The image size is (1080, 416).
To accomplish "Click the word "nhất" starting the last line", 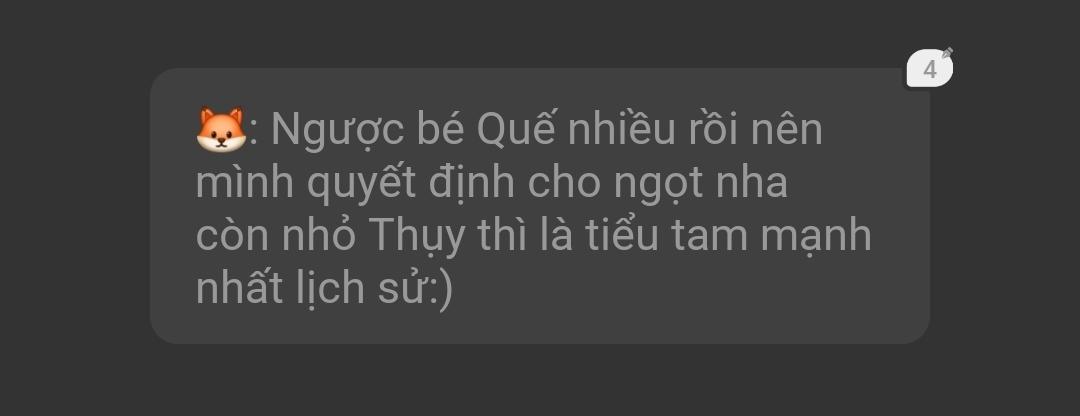I will point(233,287).
